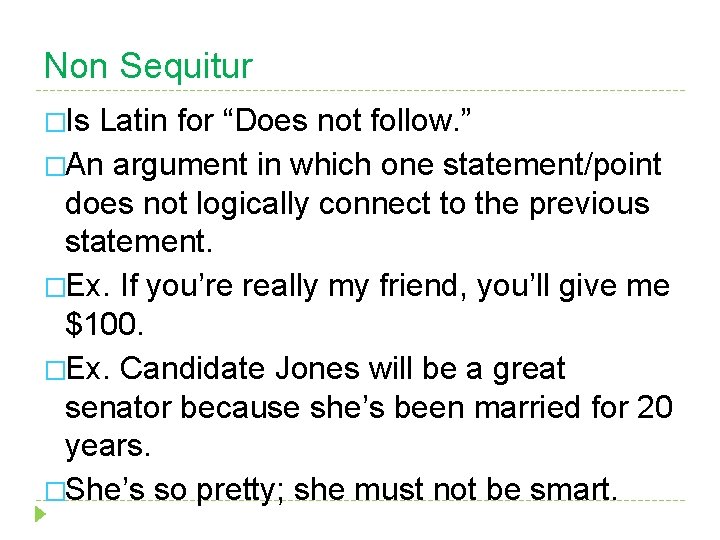Click the green play arrow at bottom-left

click(x=39, y=515)
